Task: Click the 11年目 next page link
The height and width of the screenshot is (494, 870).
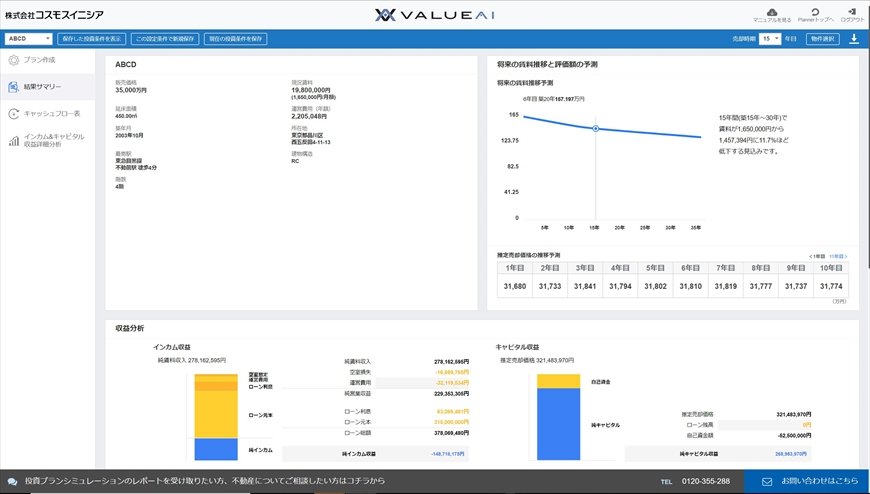Action: (838, 256)
